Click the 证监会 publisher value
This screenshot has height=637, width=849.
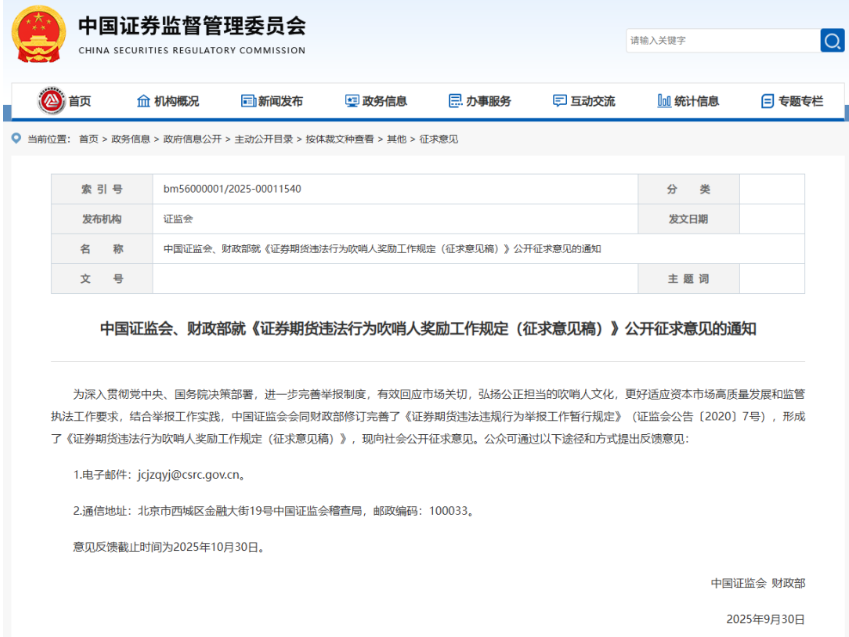pyautogui.click(x=178, y=219)
